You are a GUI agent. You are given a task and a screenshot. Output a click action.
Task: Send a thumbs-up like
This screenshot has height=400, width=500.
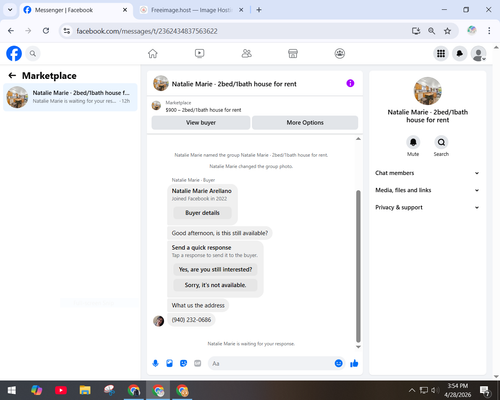pos(354,363)
